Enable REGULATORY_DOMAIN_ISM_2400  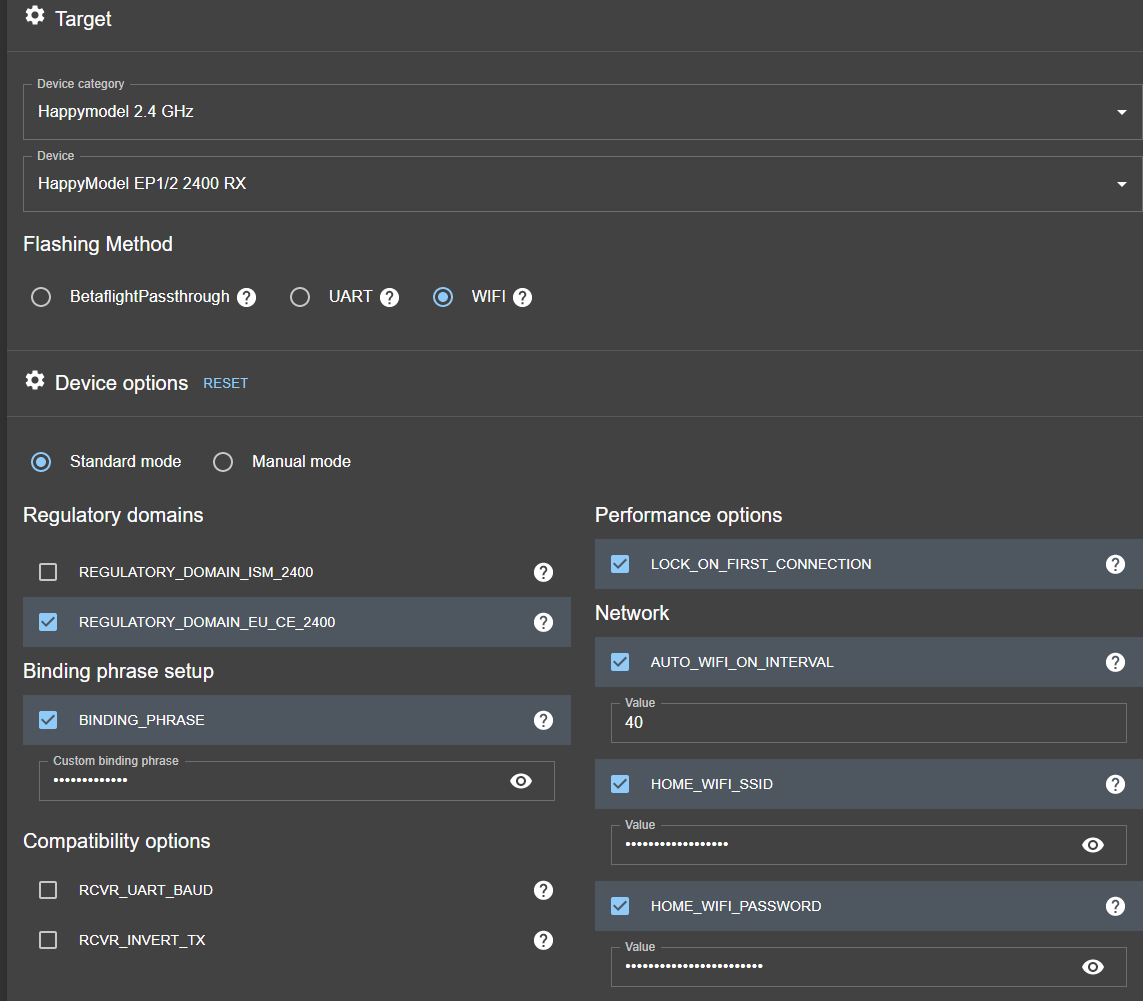[47, 572]
